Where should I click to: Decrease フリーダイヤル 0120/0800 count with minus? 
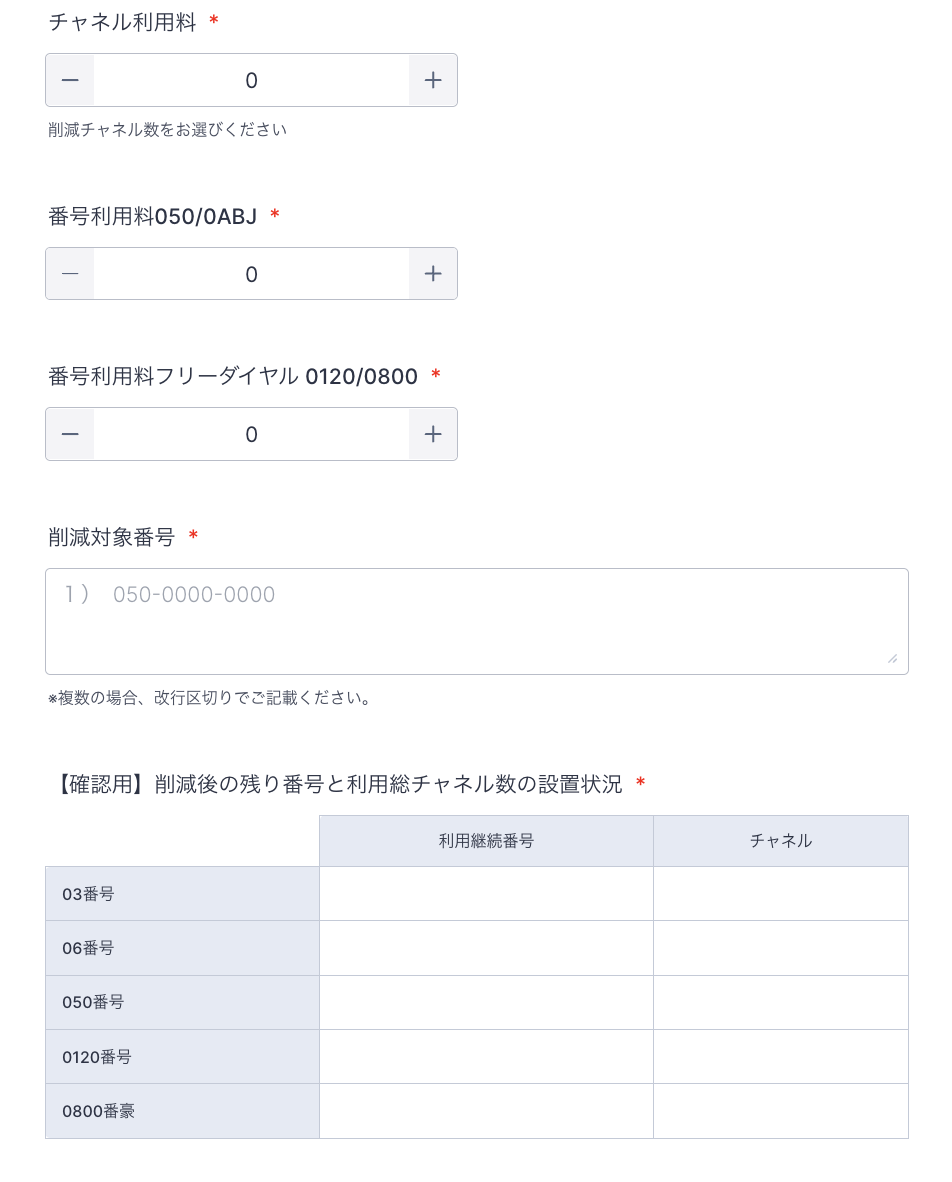70,434
